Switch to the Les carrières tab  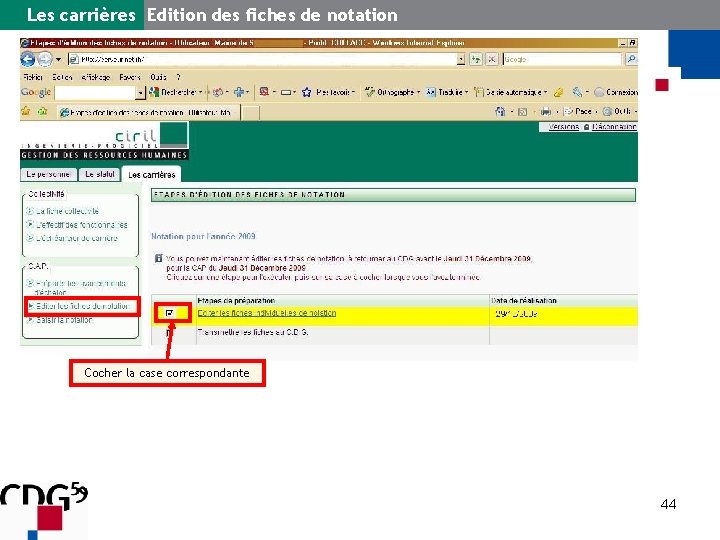(x=152, y=175)
